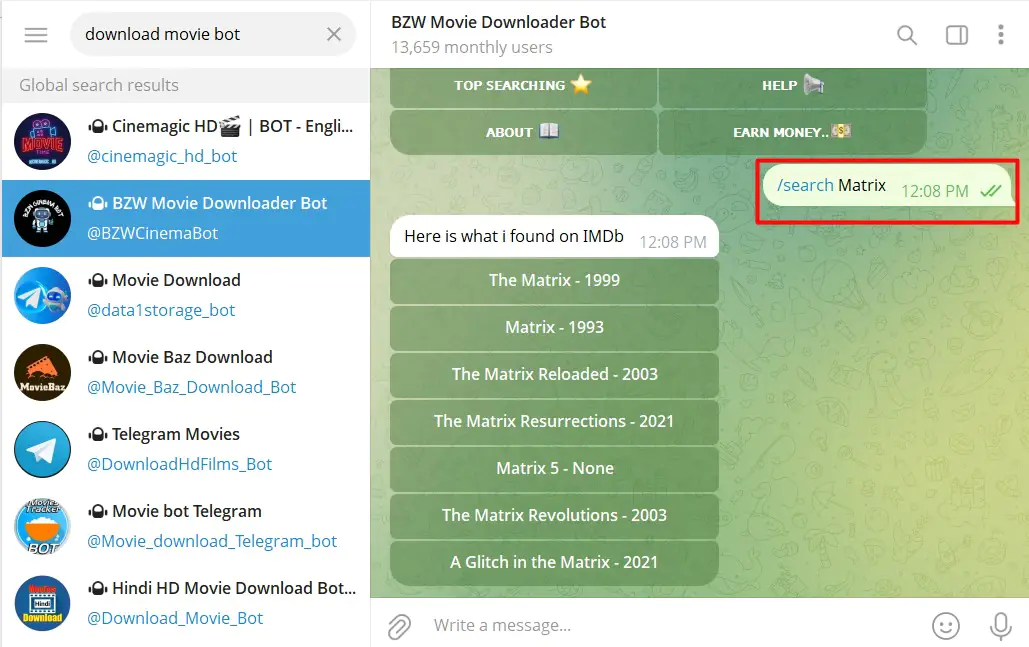Open Telegram Movies bot result

tap(186, 449)
